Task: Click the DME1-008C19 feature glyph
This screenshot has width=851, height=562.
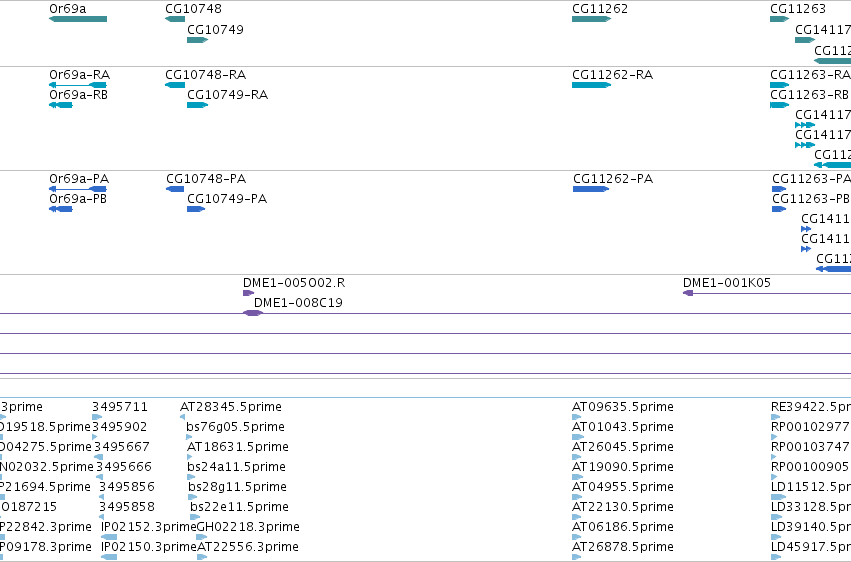Action: pyautogui.click(x=252, y=313)
